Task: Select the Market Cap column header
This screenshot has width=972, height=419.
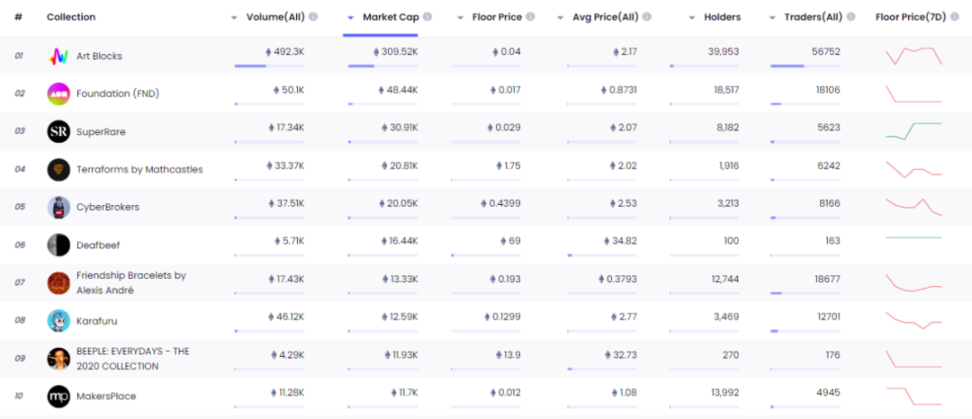Action: pos(391,17)
